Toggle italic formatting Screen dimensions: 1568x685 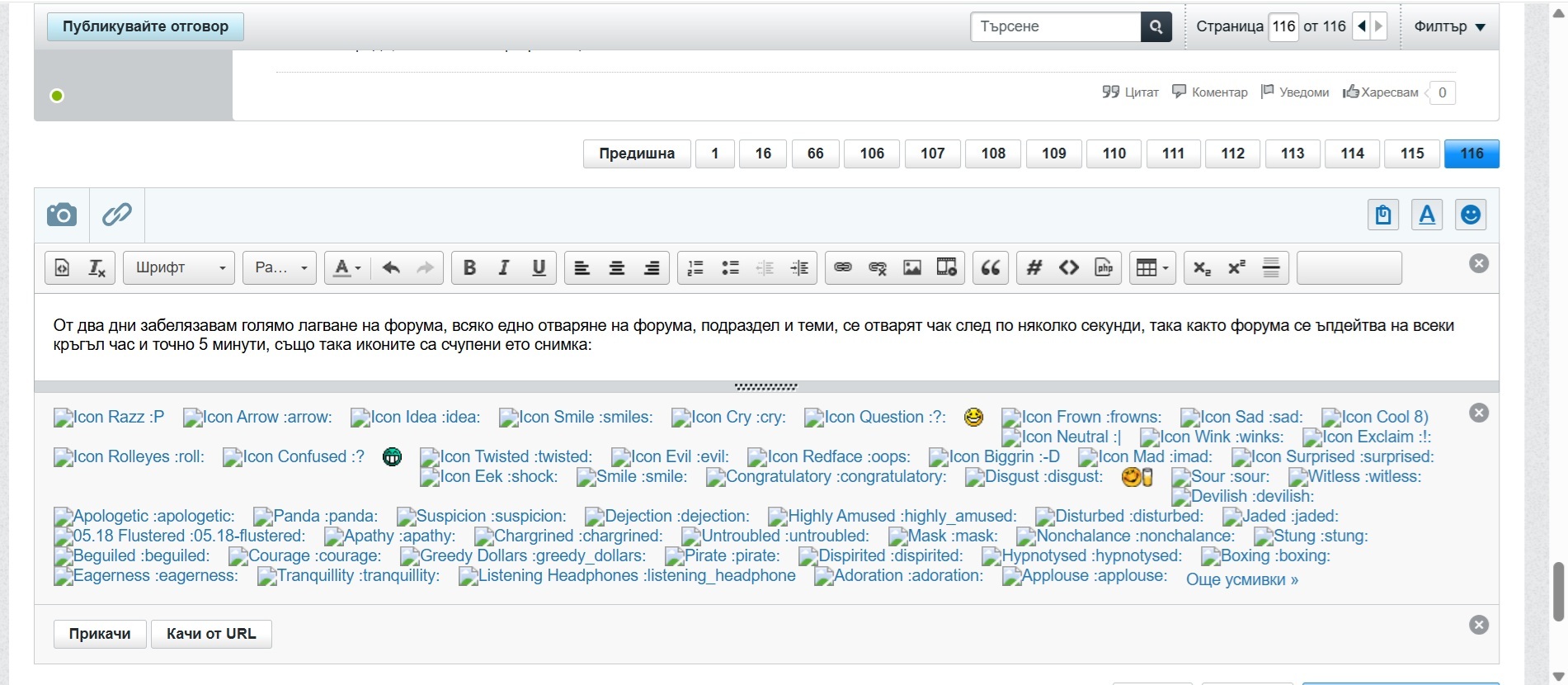(504, 267)
